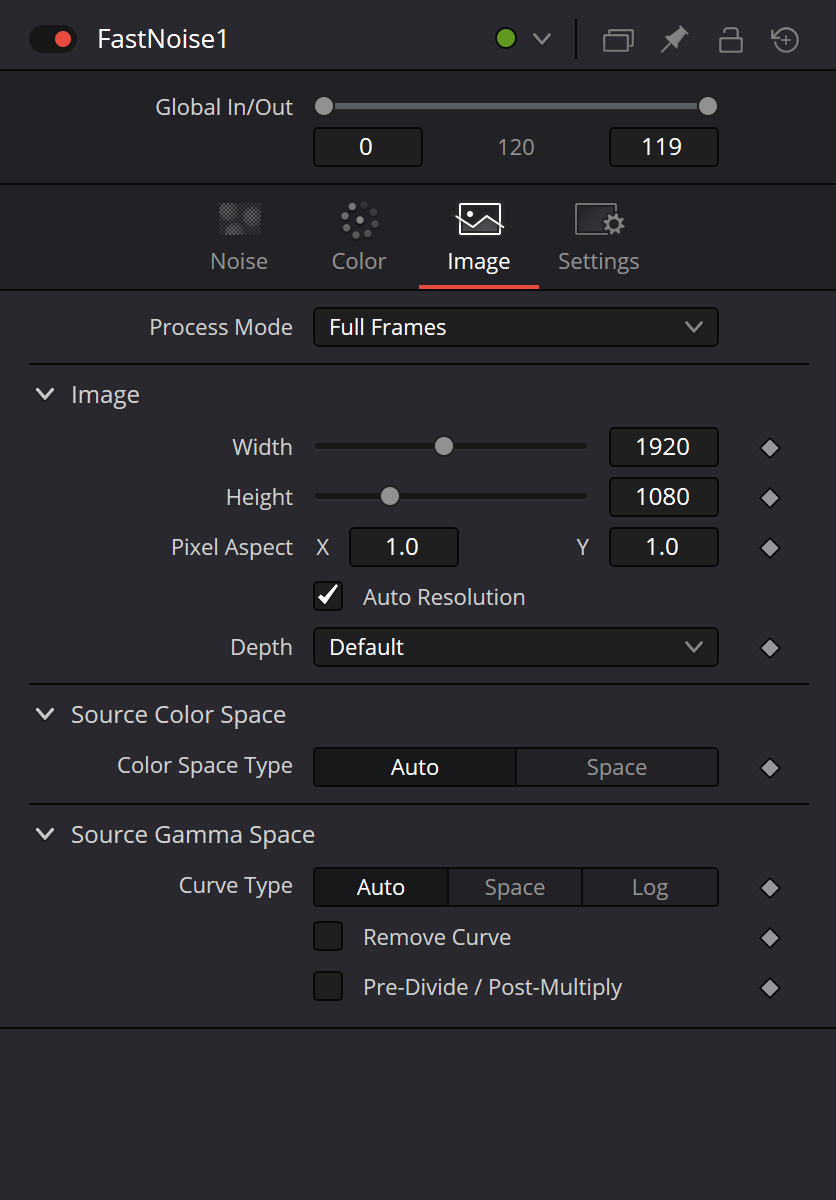
Task: Select Auto for Color Space Type
Action: pos(415,767)
